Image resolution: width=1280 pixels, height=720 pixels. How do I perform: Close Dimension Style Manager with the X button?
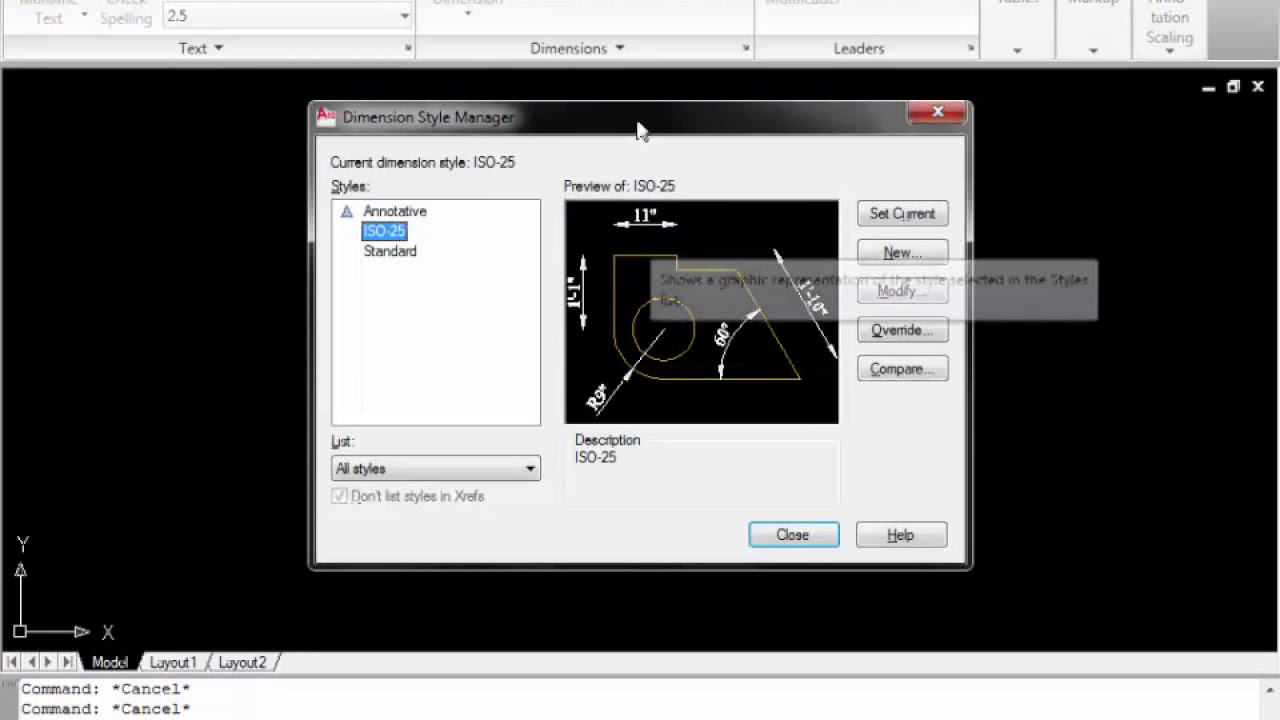point(937,112)
